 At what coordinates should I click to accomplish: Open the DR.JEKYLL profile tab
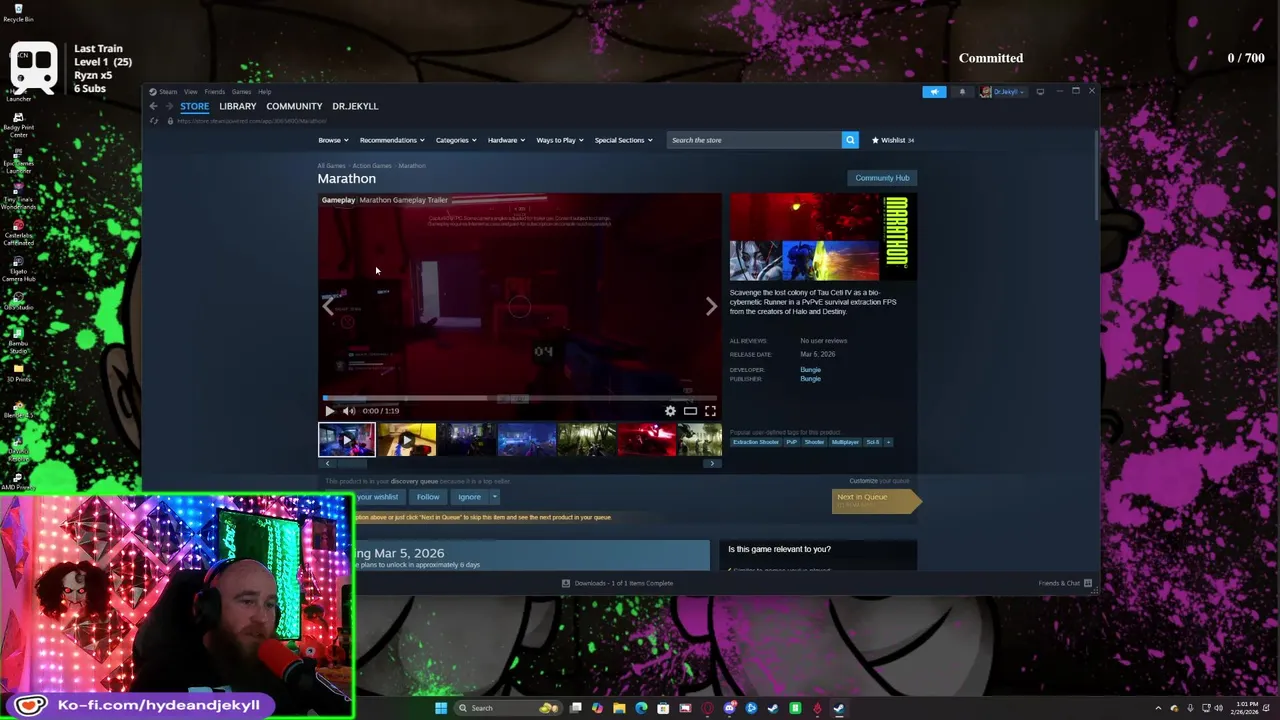[x=355, y=106]
